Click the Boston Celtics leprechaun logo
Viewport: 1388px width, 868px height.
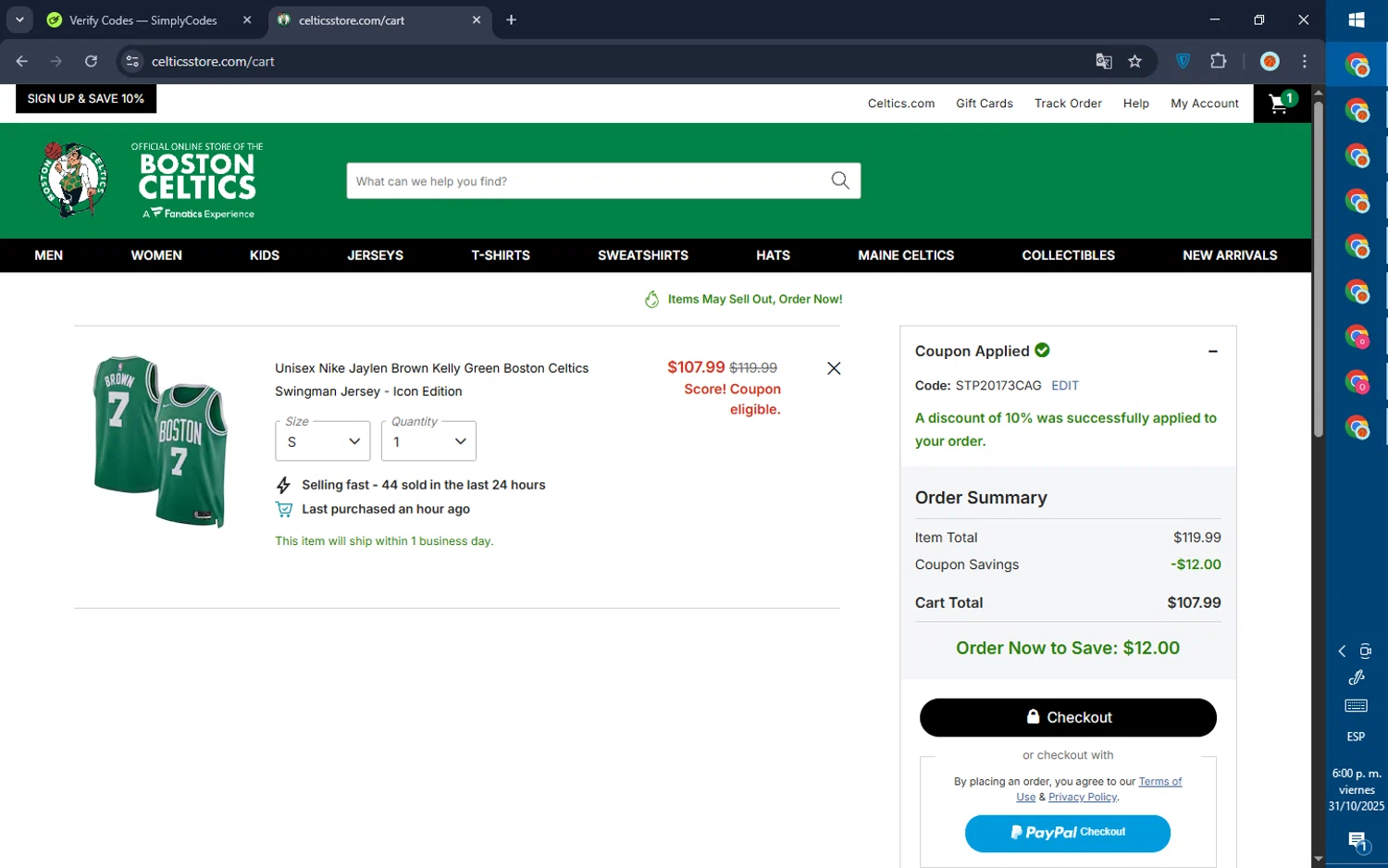point(73,180)
